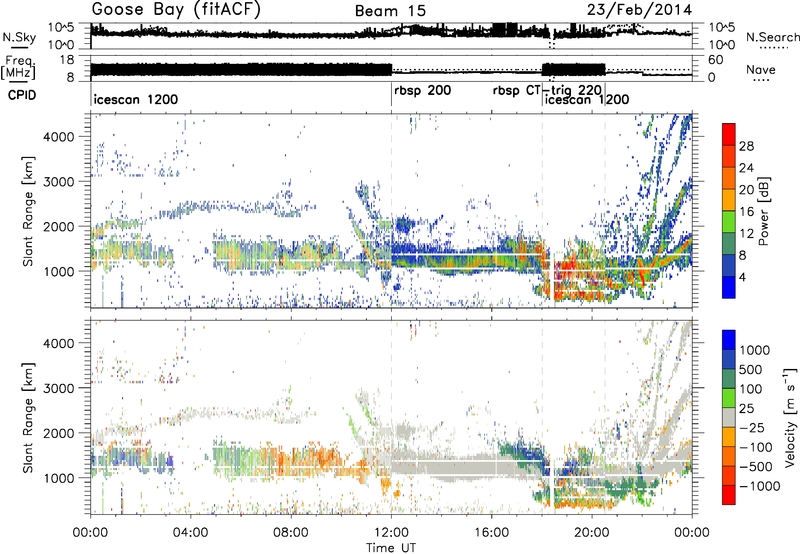Click the '04:00' time axis label
The height and width of the screenshot is (554, 800).
pos(191,533)
